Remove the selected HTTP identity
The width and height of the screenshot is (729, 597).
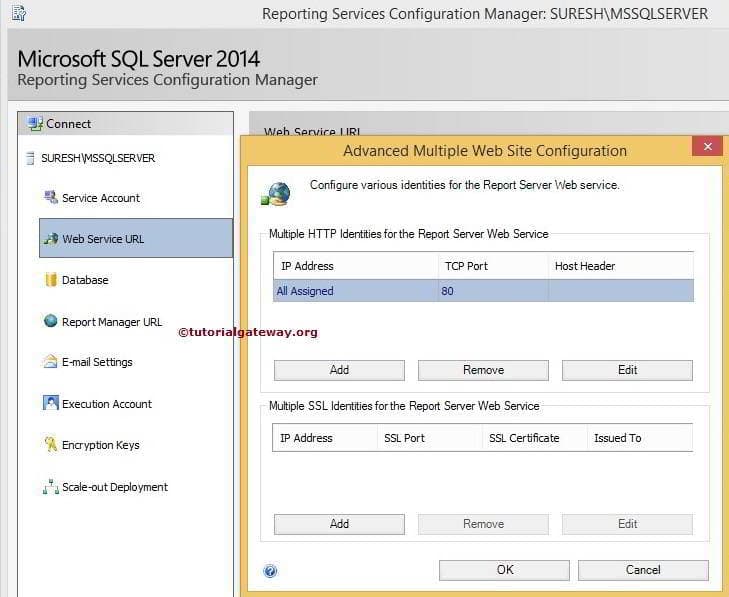click(x=483, y=370)
